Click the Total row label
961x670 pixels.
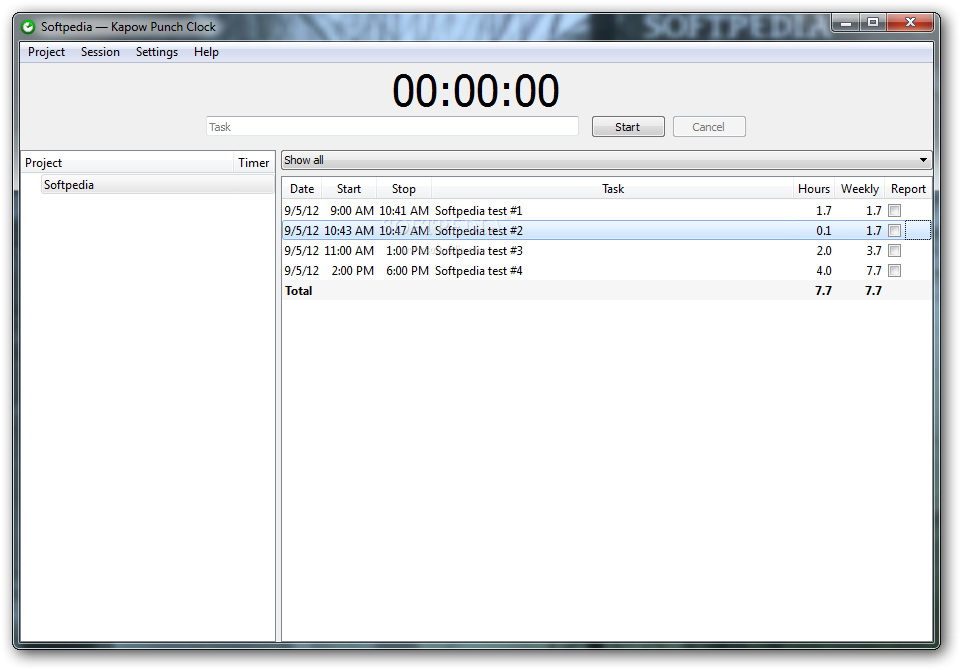[x=298, y=291]
